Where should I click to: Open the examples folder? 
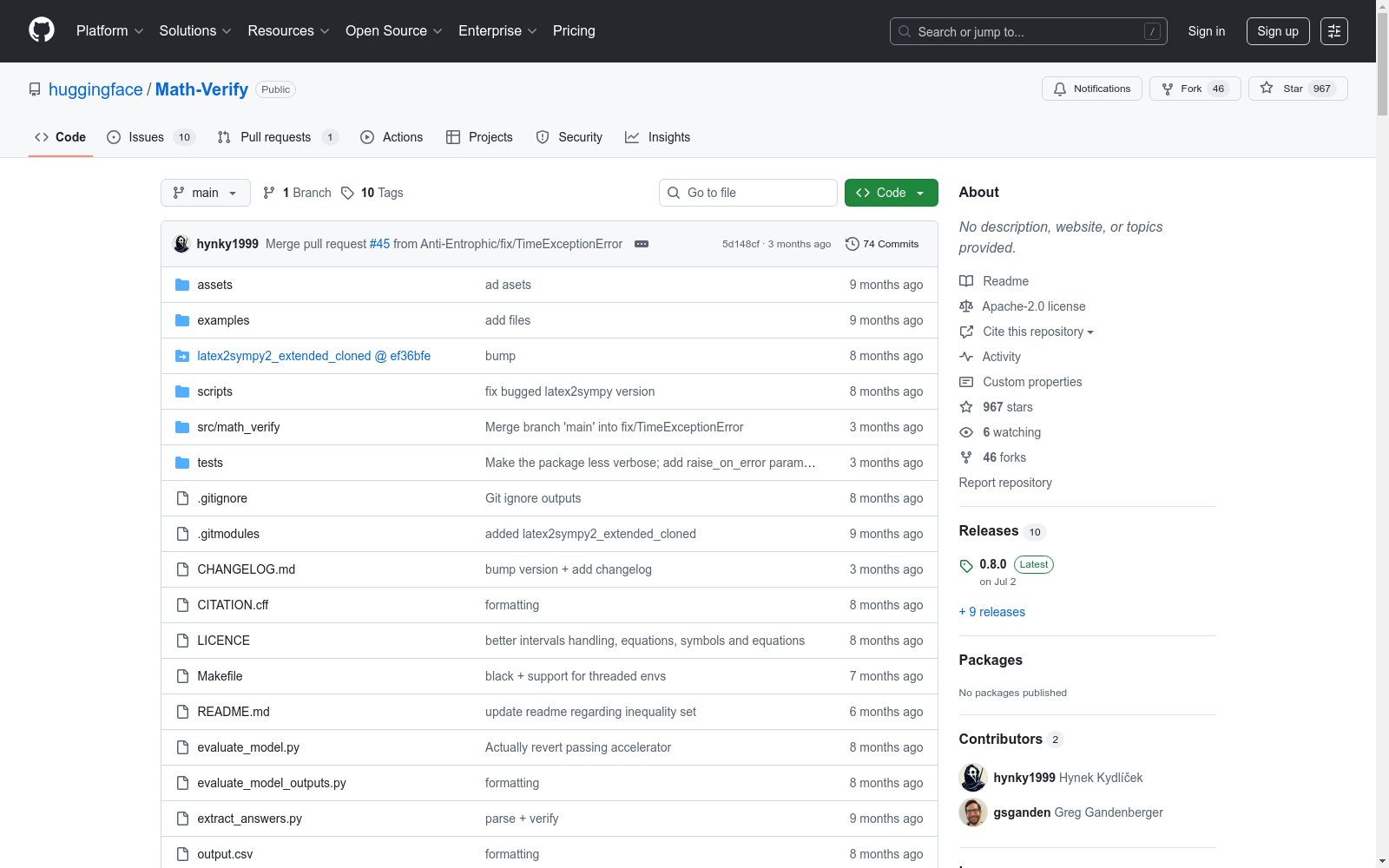(x=223, y=320)
